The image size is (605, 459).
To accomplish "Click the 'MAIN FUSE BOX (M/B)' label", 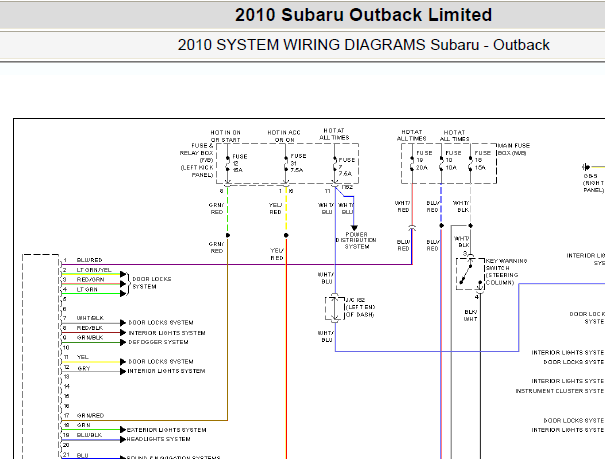I will (514, 149).
